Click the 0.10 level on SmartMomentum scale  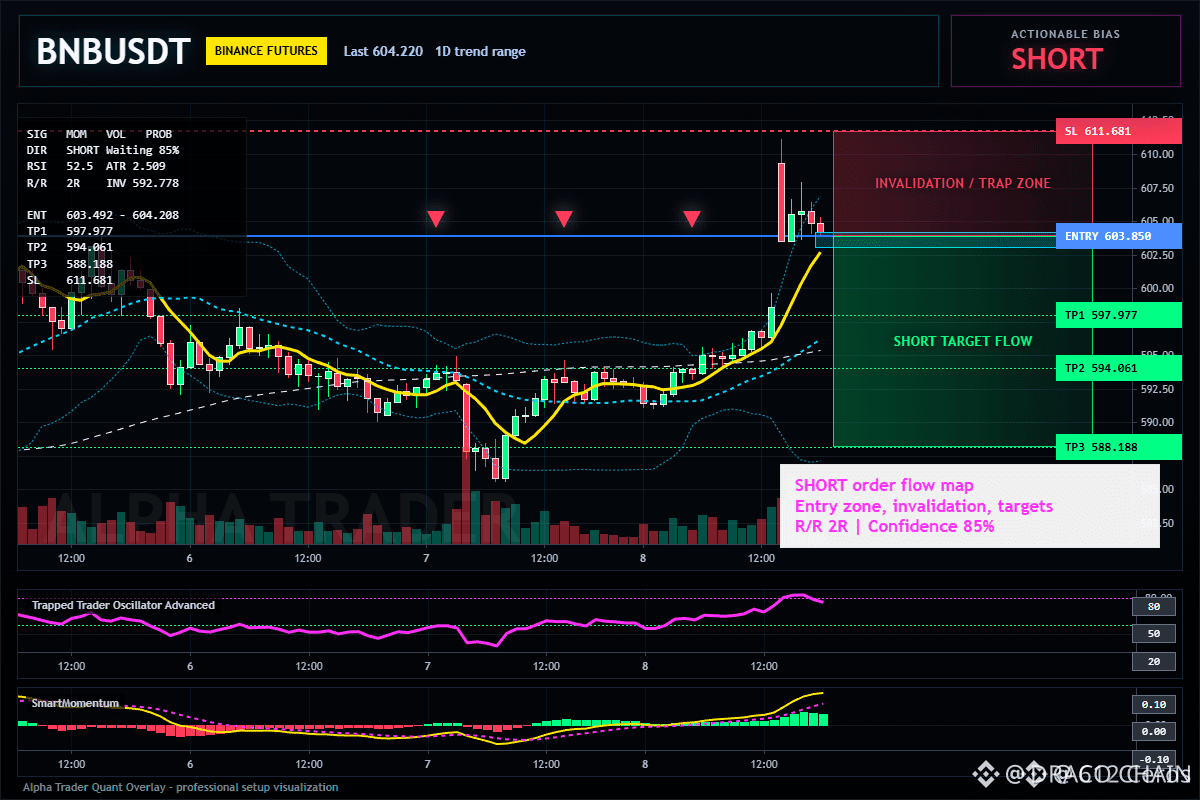click(x=1153, y=704)
